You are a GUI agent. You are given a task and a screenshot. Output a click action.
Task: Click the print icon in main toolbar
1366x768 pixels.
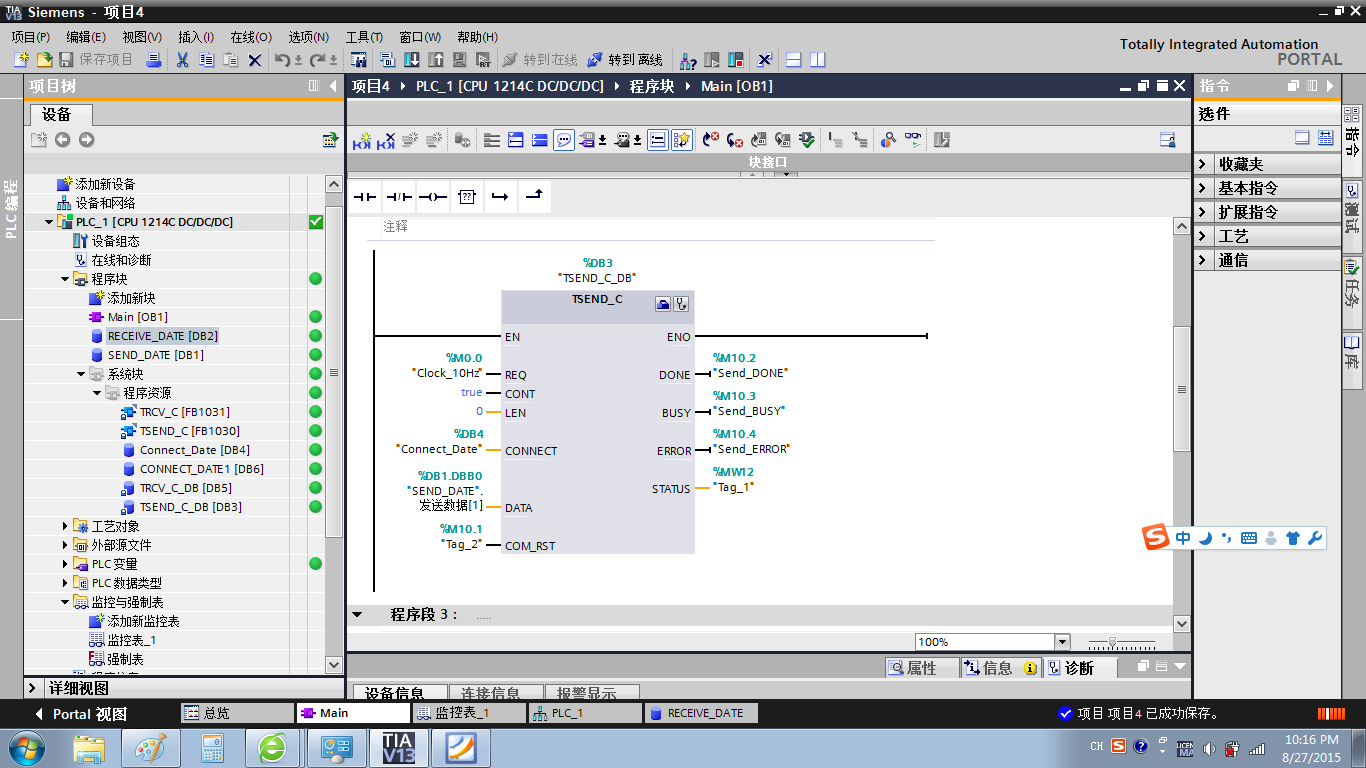point(154,60)
